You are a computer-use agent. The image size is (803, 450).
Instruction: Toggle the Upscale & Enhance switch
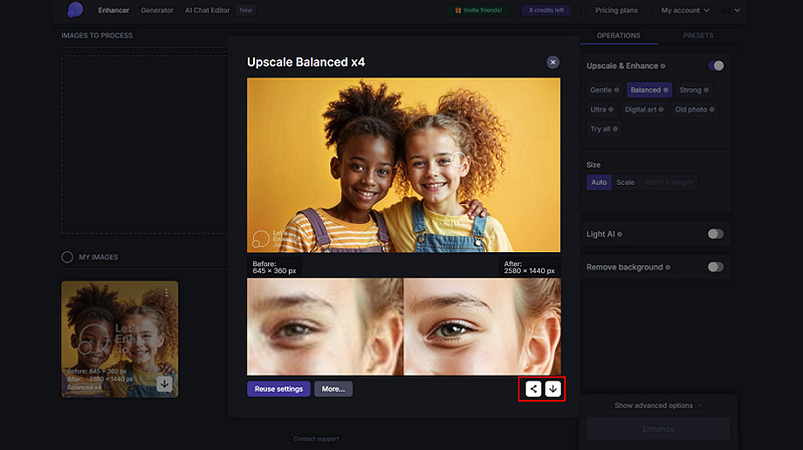click(716, 66)
